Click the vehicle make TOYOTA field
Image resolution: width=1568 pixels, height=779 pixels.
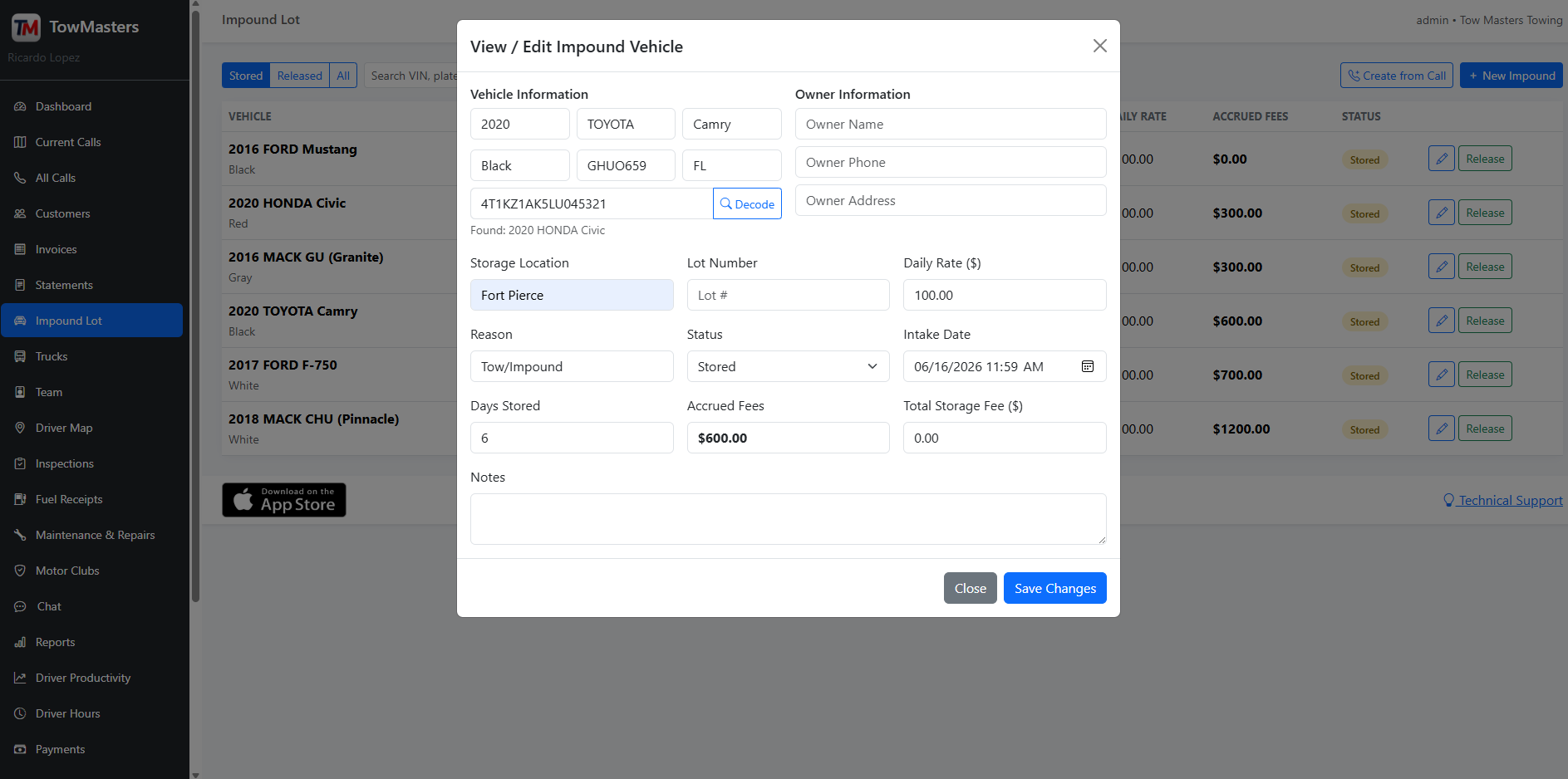click(x=626, y=124)
